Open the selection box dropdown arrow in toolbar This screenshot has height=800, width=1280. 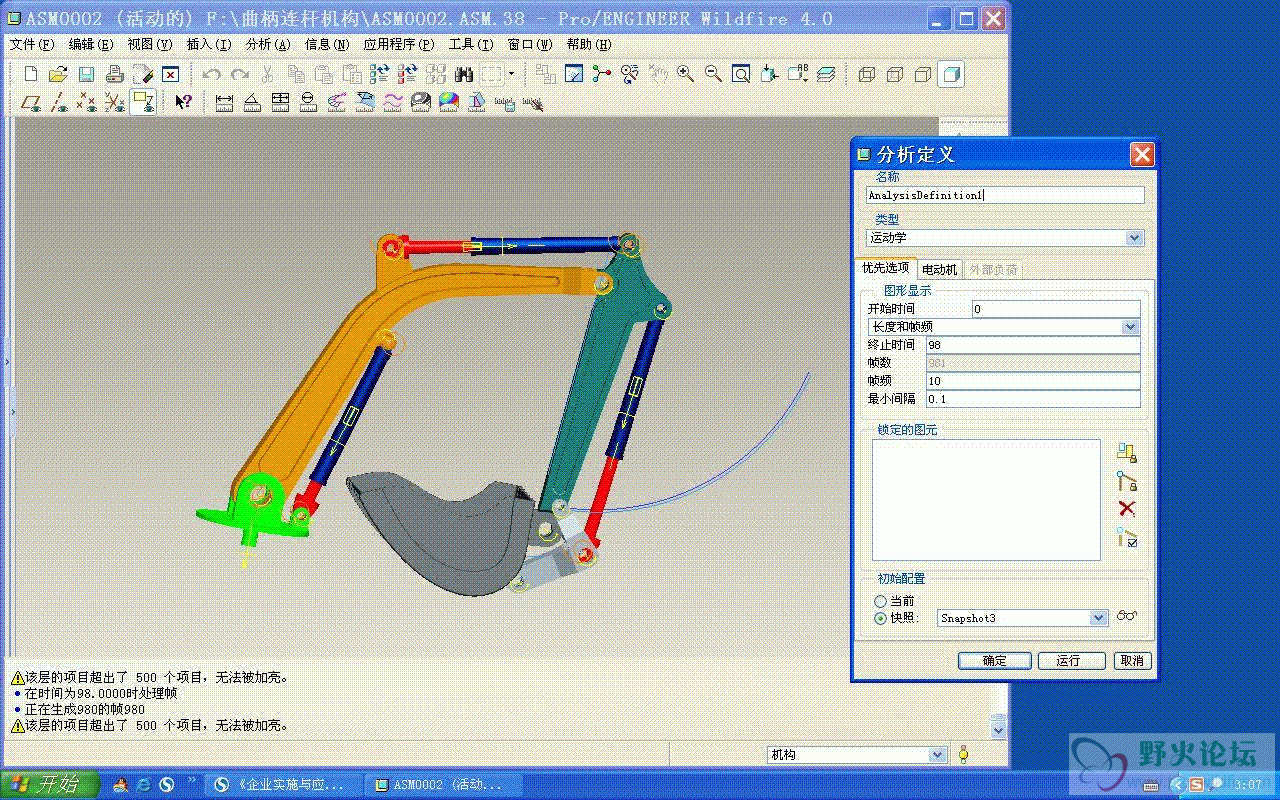coord(511,74)
